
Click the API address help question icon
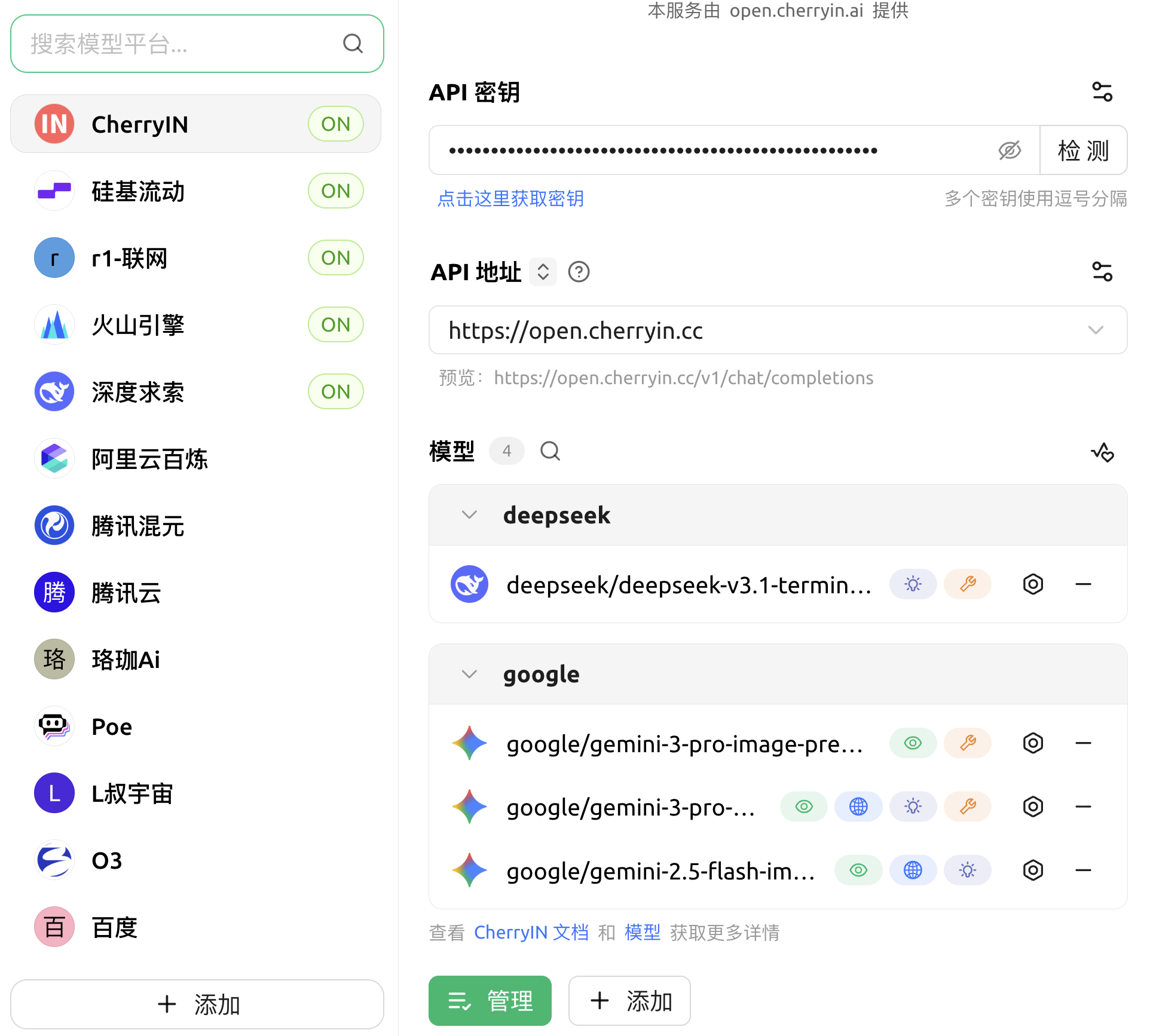click(579, 272)
